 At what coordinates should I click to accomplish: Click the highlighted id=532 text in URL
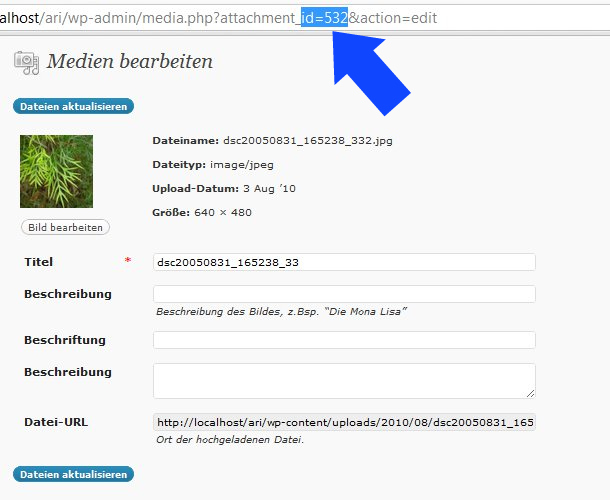tap(324, 18)
